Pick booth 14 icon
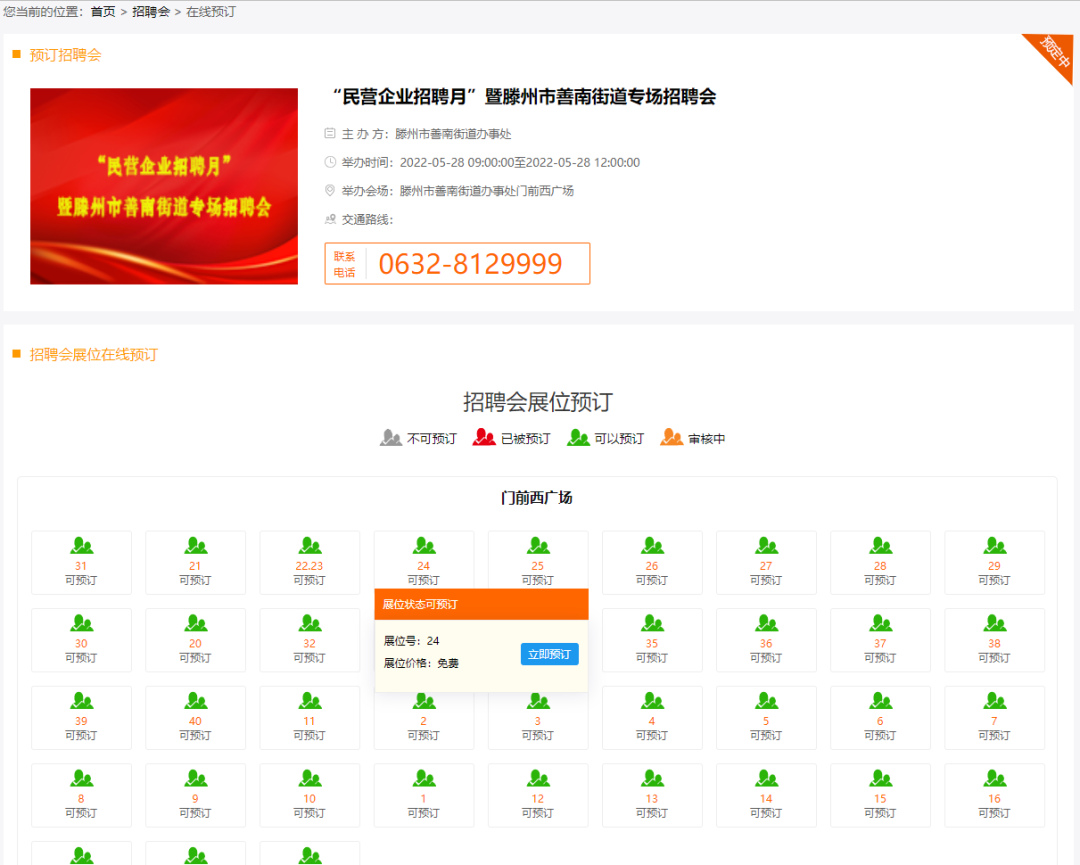Viewport: 1080px width, 865px height. point(766,779)
